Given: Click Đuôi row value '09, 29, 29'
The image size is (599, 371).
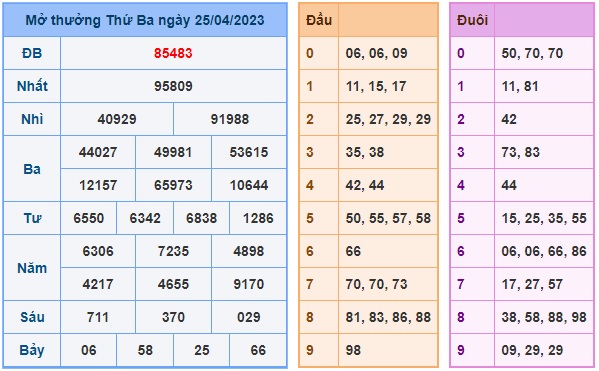Looking at the screenshot, I should (x=532, y=350).
